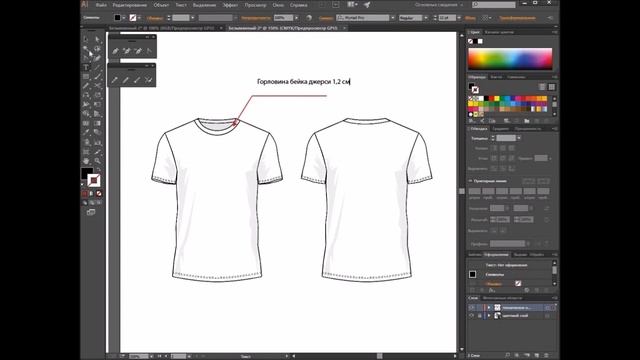The image size is (640, 360).
Task: Open stroke weight dropdown in Stroke panel
Action: 519,138
